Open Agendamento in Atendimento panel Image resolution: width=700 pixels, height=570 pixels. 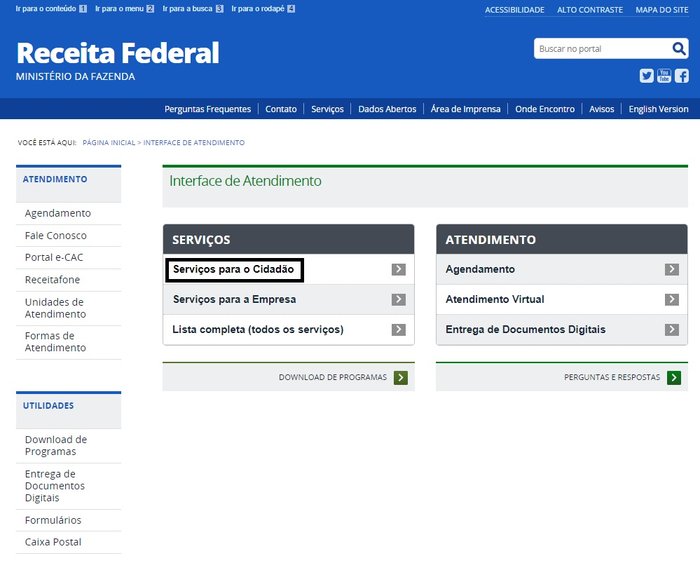pyautogui.click(x=480, y=269)
